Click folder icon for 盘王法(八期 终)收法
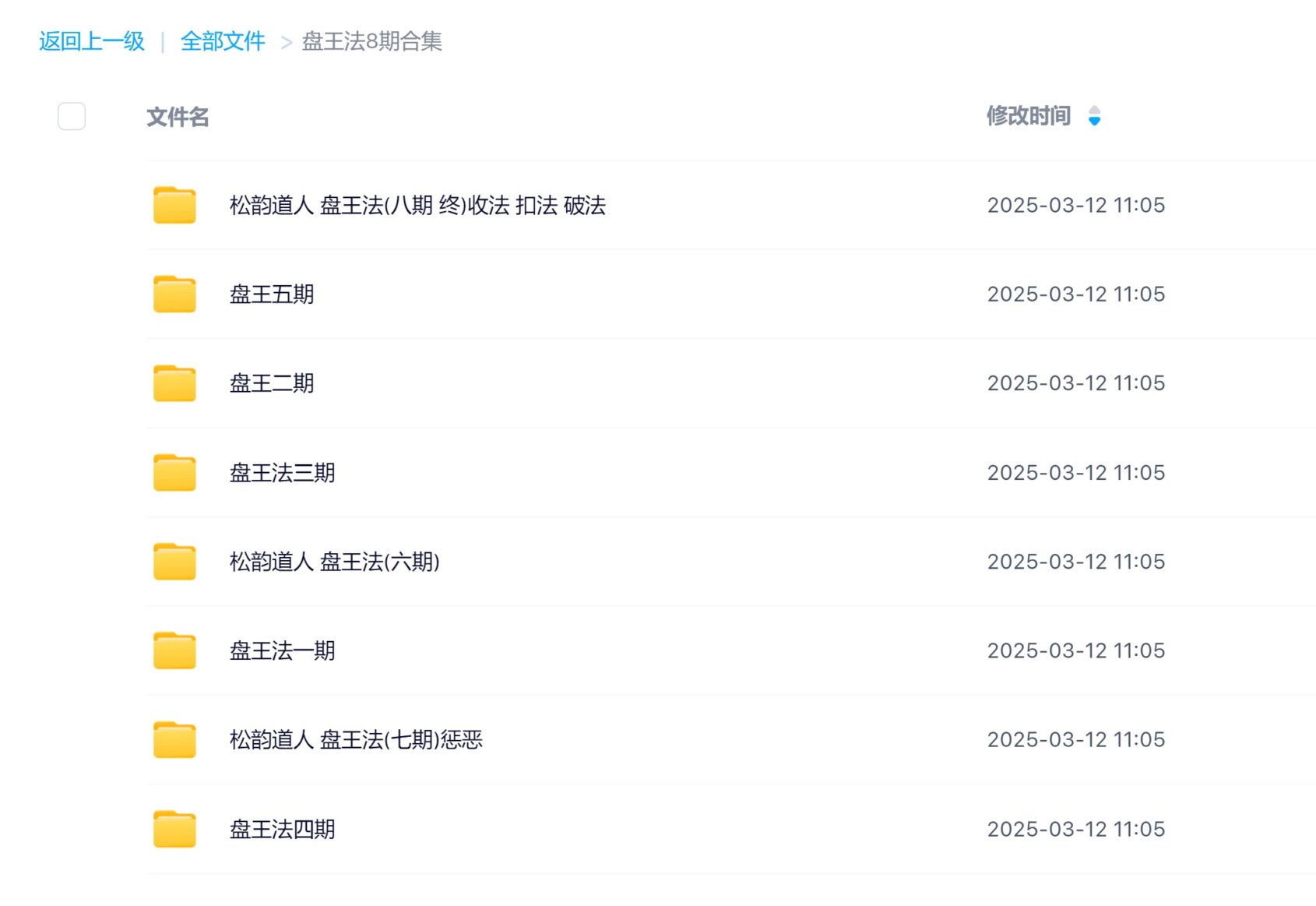This screenshot has width=1316, height=906. click(x=174, y=206)
